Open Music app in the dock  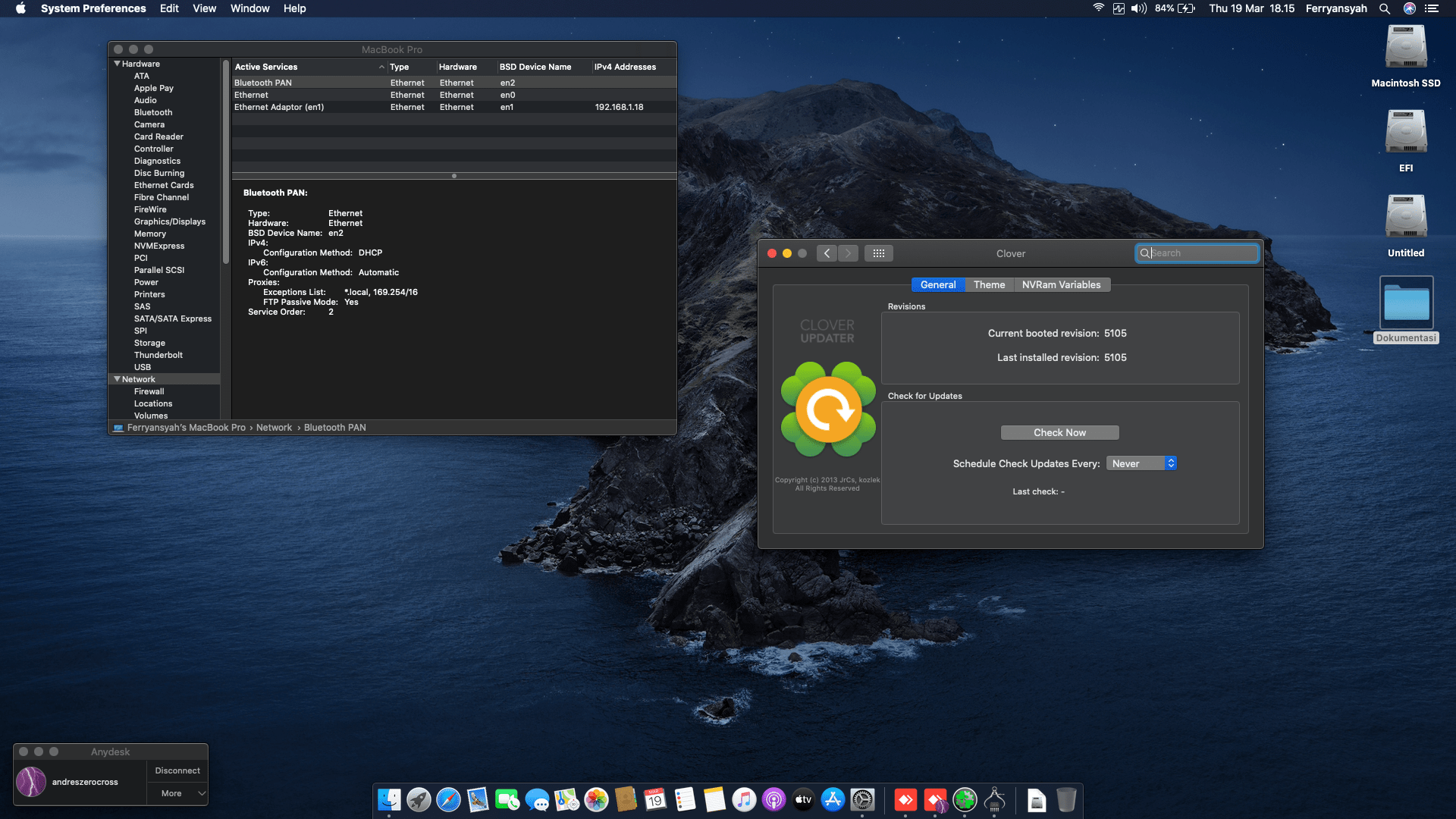tap(744, 799)
